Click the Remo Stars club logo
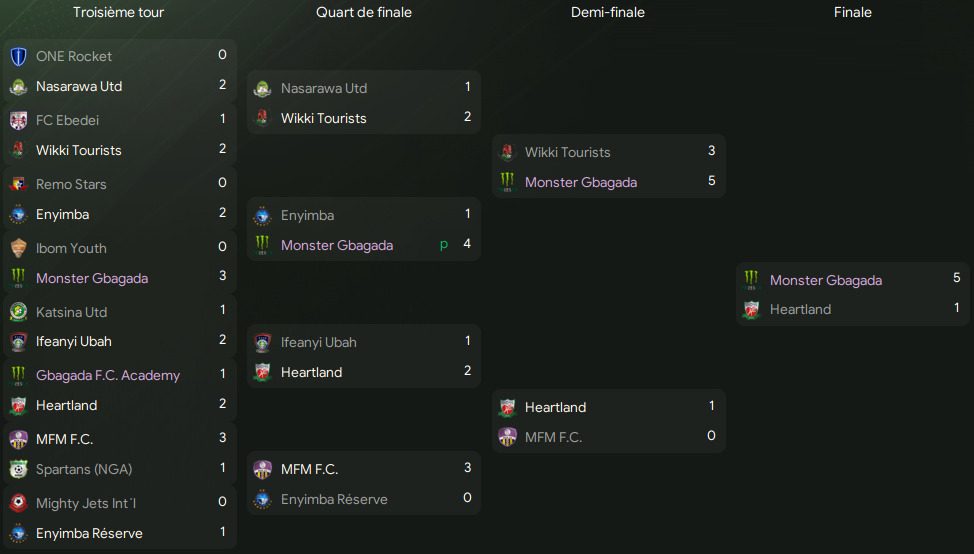The height and width of the screenshot is (554, 974). click(19, 184)
